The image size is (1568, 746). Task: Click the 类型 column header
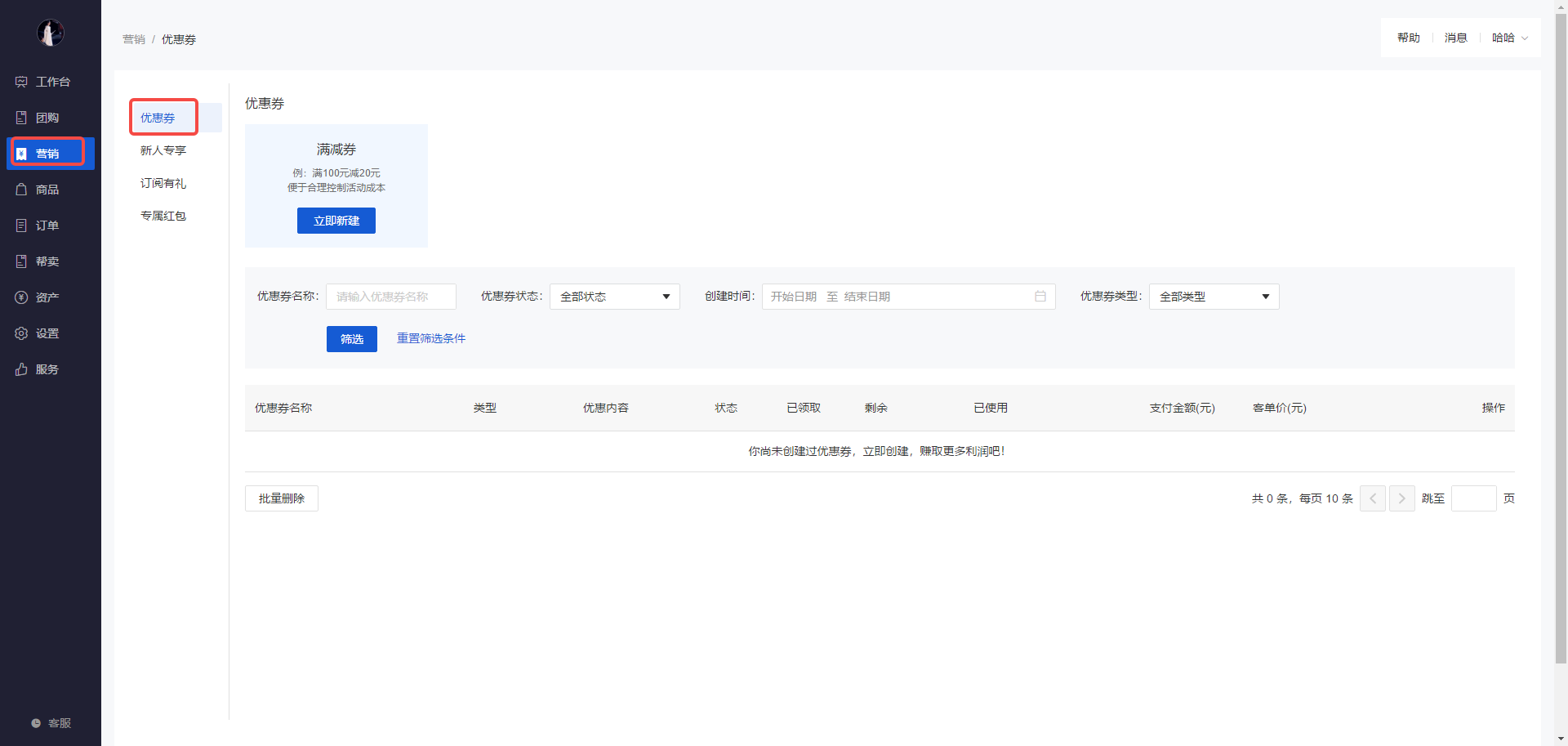[x=485, y=408]
